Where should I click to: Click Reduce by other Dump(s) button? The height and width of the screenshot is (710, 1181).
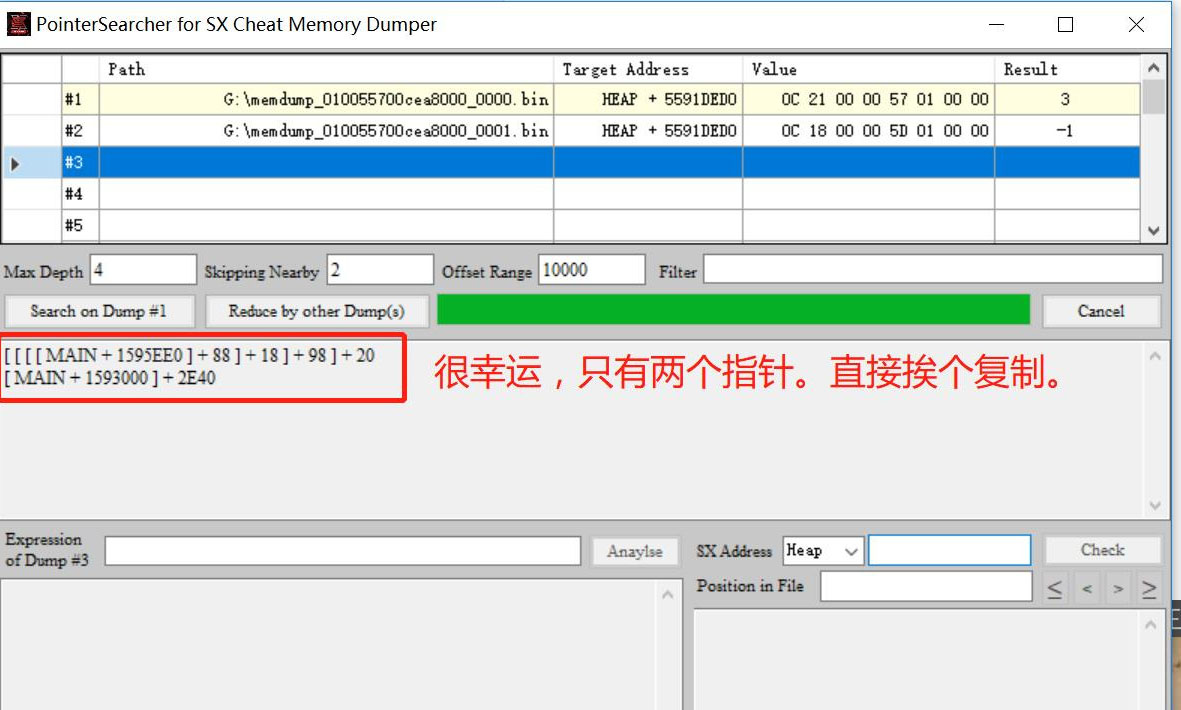(317, 311)
